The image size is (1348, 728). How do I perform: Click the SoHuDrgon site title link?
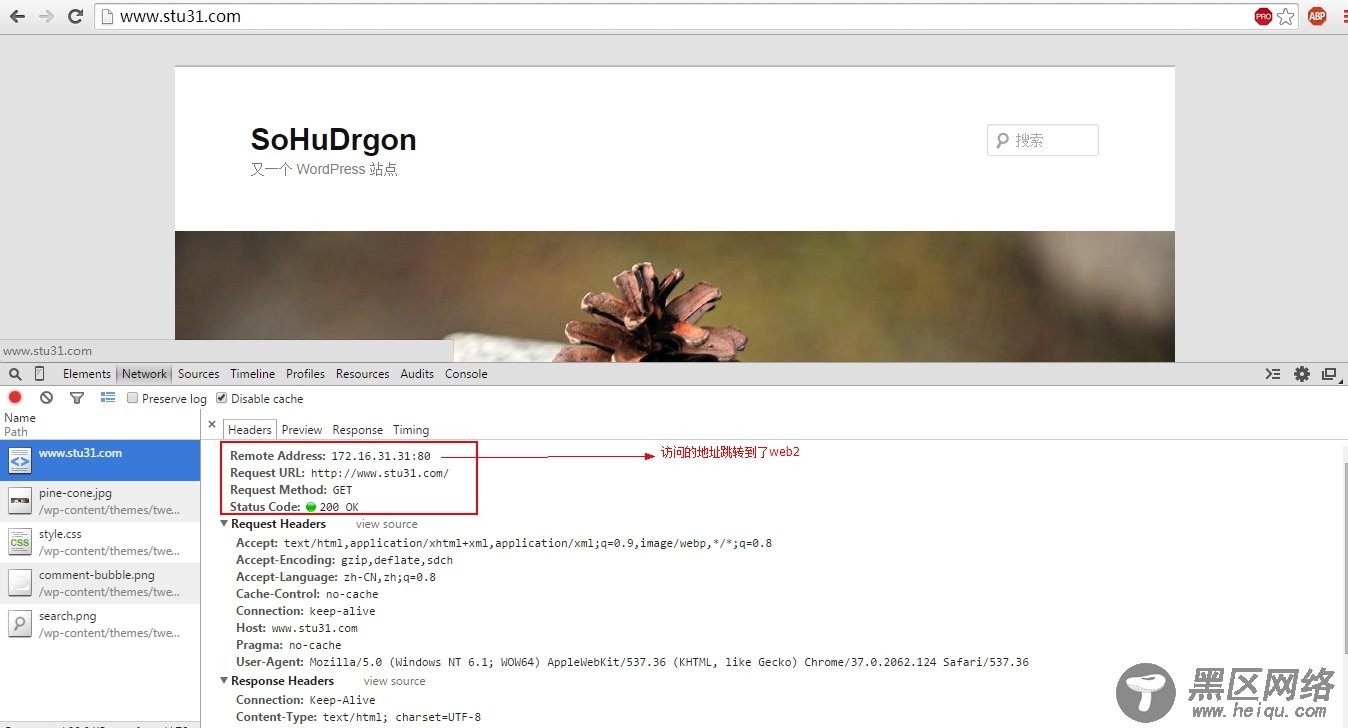[x=334, y=140]
